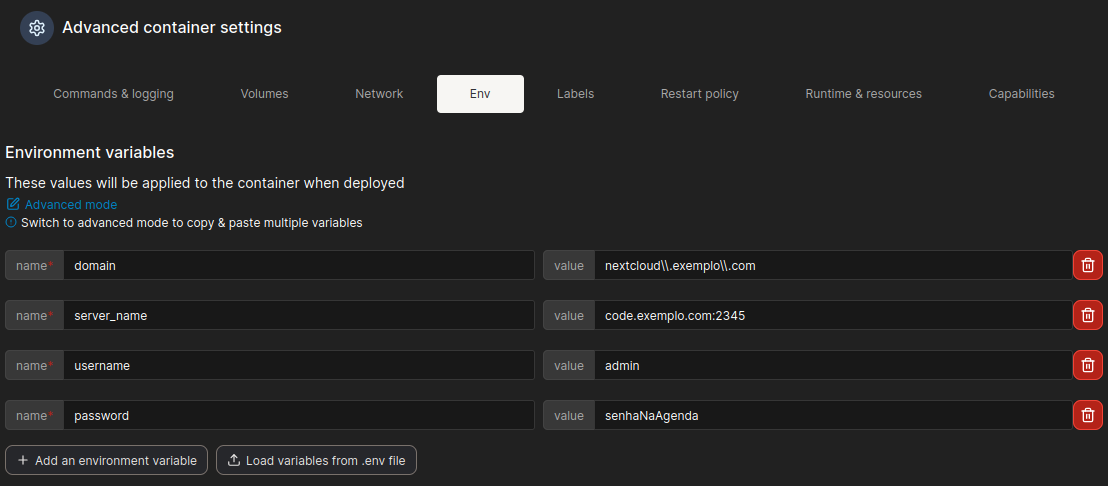
Task: Remove the password variable row
Action: click(x=1088, y=415)
